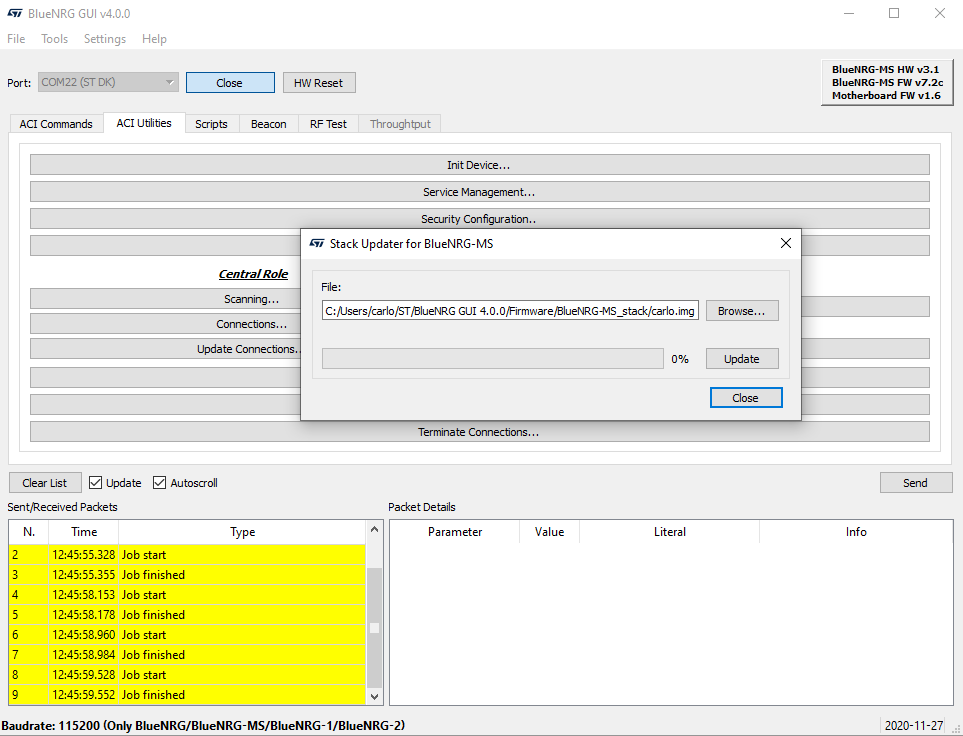Select packet row 5 Job finished

point(187,615)
